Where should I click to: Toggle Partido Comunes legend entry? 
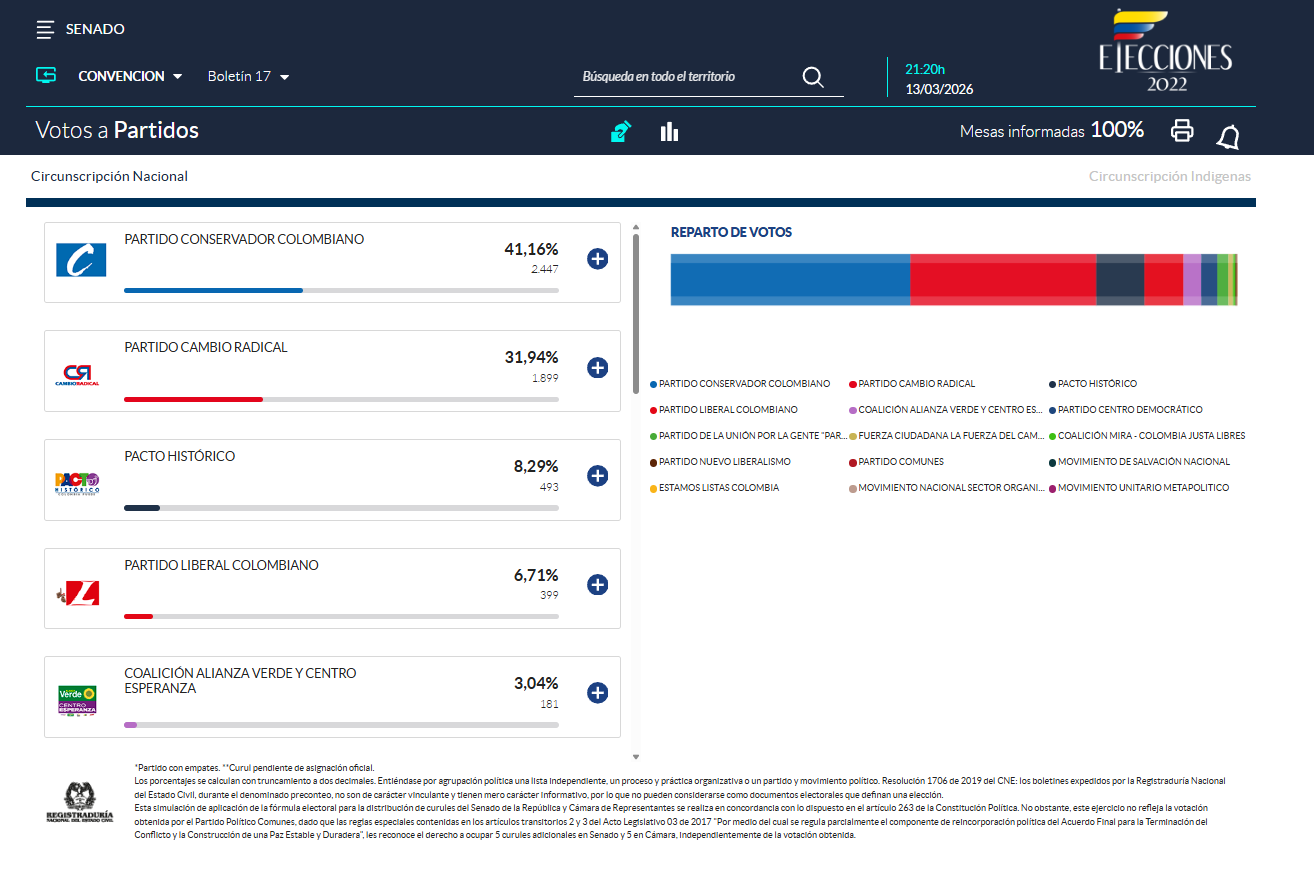[x=900, y=462]
